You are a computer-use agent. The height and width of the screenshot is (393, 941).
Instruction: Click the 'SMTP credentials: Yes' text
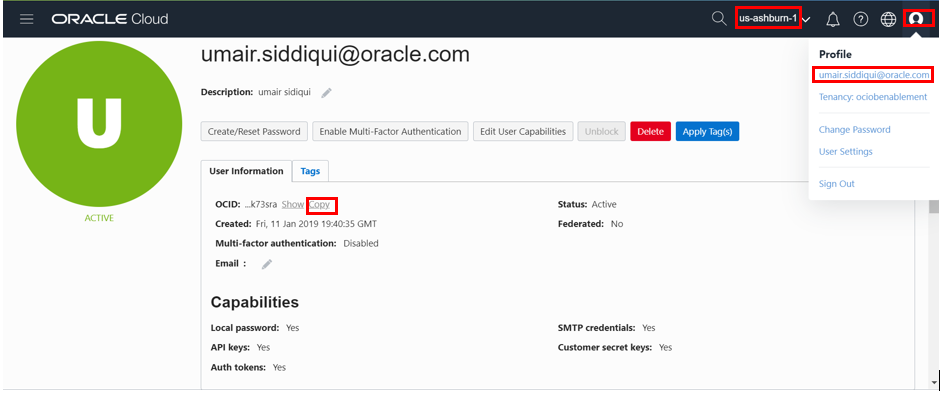pyautogui.click(x=606, y=328)
